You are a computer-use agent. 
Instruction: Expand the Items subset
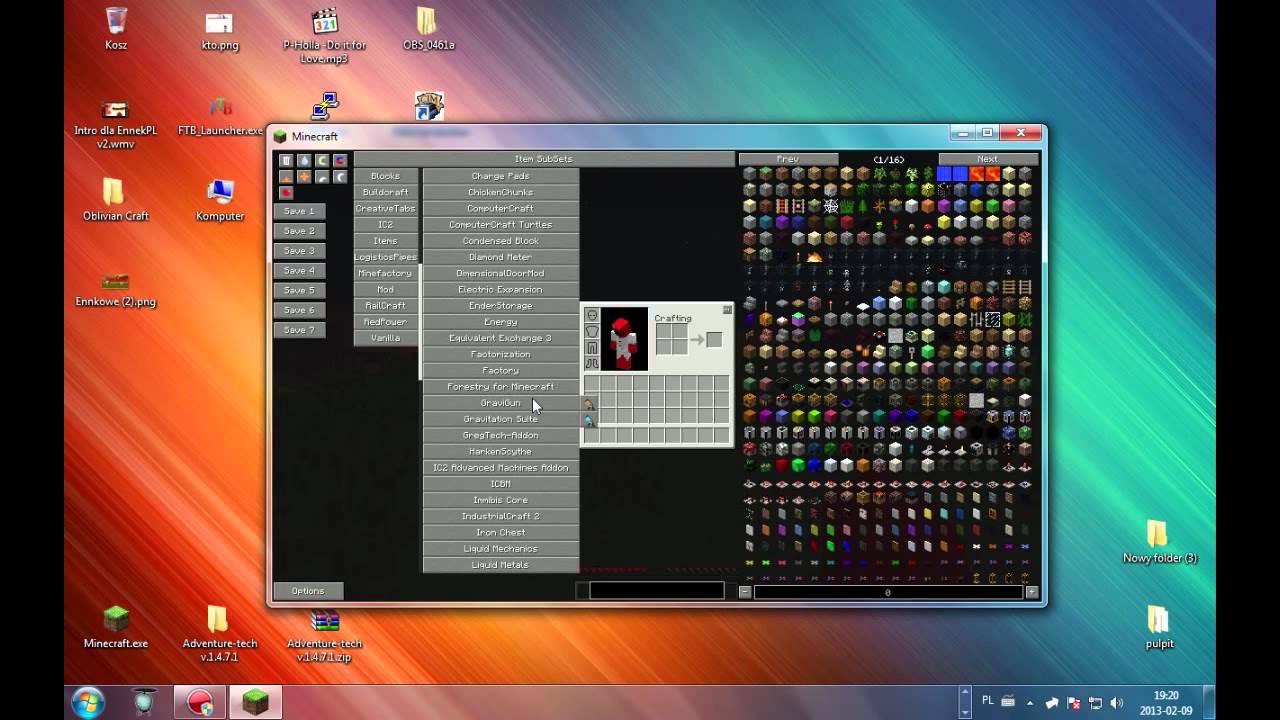[x=385, y=241]
